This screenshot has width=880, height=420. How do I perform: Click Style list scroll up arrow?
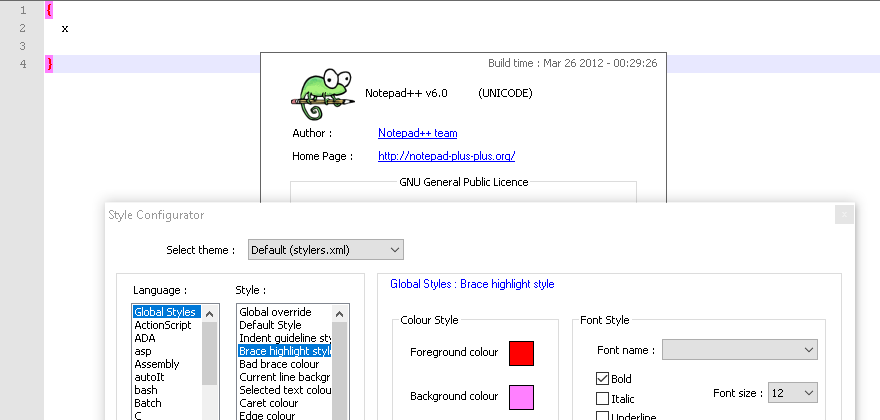click(x=340, y=313)
